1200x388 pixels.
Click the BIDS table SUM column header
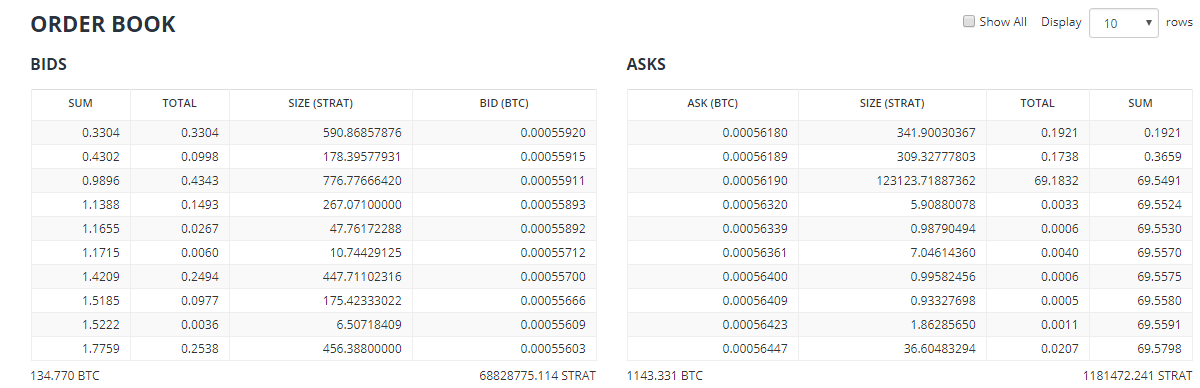click(x=81, y=103)
